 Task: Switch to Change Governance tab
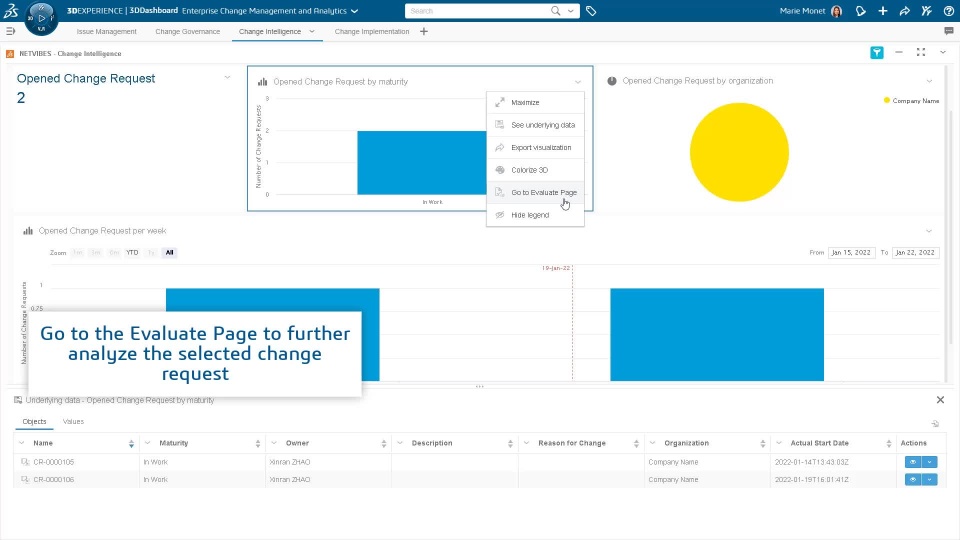187,31
